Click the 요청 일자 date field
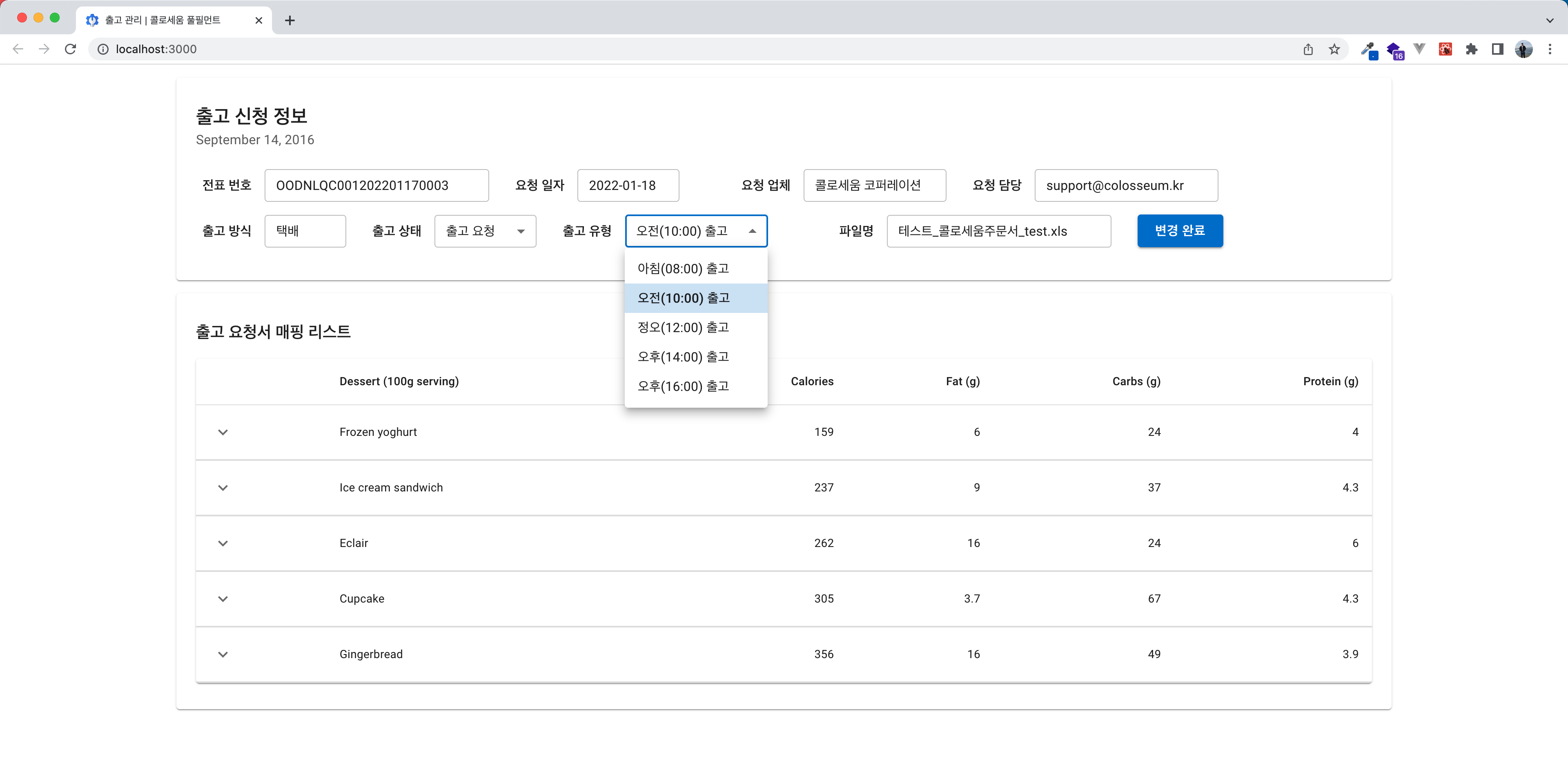 628,185
